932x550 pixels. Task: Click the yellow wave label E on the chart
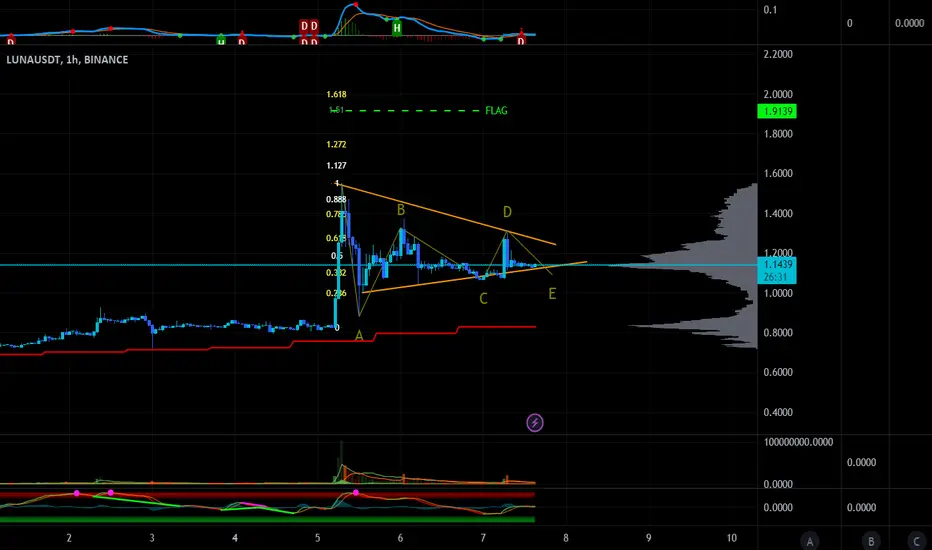552,294
